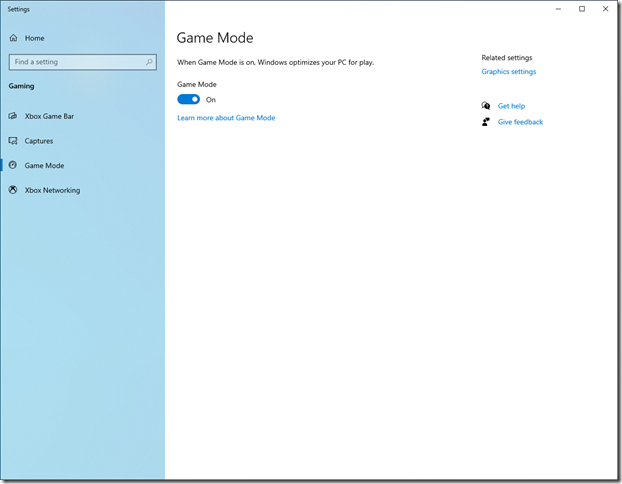Open the Xbox Game Bar settings page
The image size is (622, 484).
coord(83,116)
